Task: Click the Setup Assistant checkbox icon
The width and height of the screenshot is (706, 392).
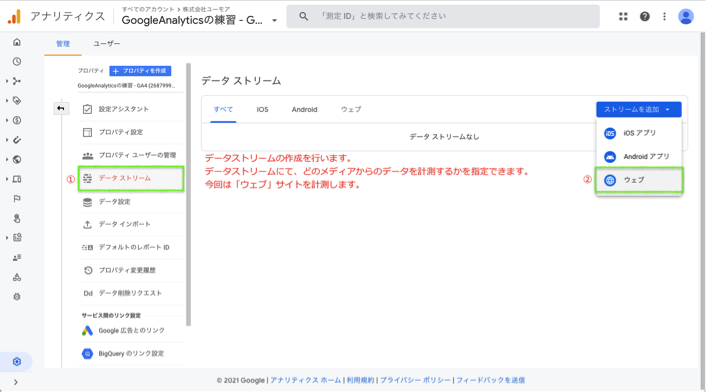Action: (87, 109)
